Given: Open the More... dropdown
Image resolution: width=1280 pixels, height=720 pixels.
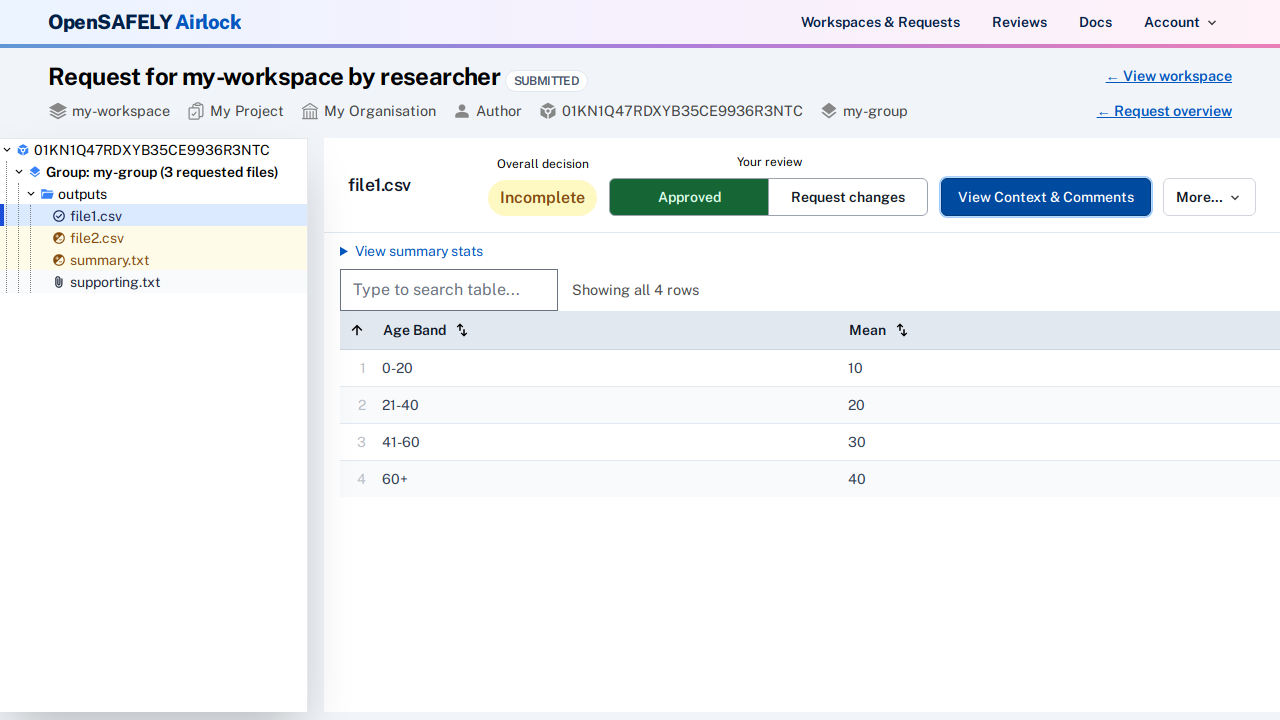Looking at the screenshot, I should click(1208, 197).
